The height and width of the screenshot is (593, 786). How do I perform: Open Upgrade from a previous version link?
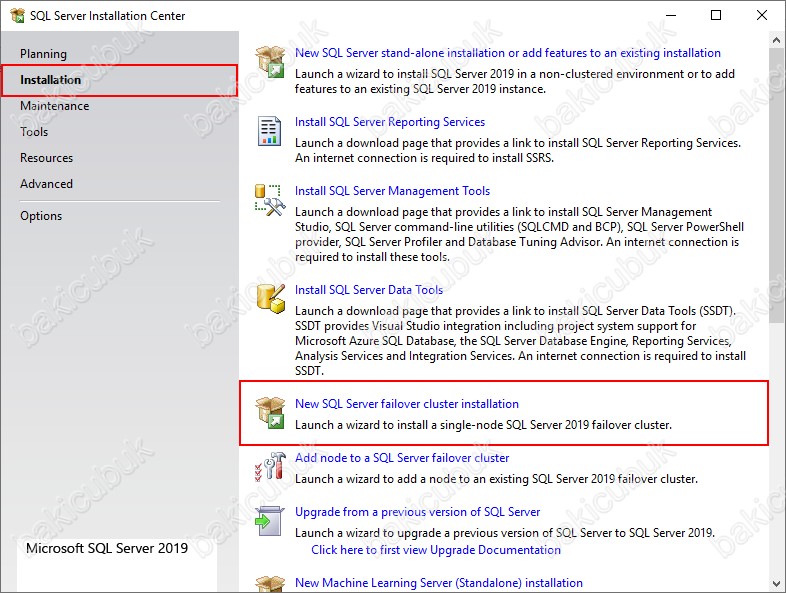click(418, 512)
